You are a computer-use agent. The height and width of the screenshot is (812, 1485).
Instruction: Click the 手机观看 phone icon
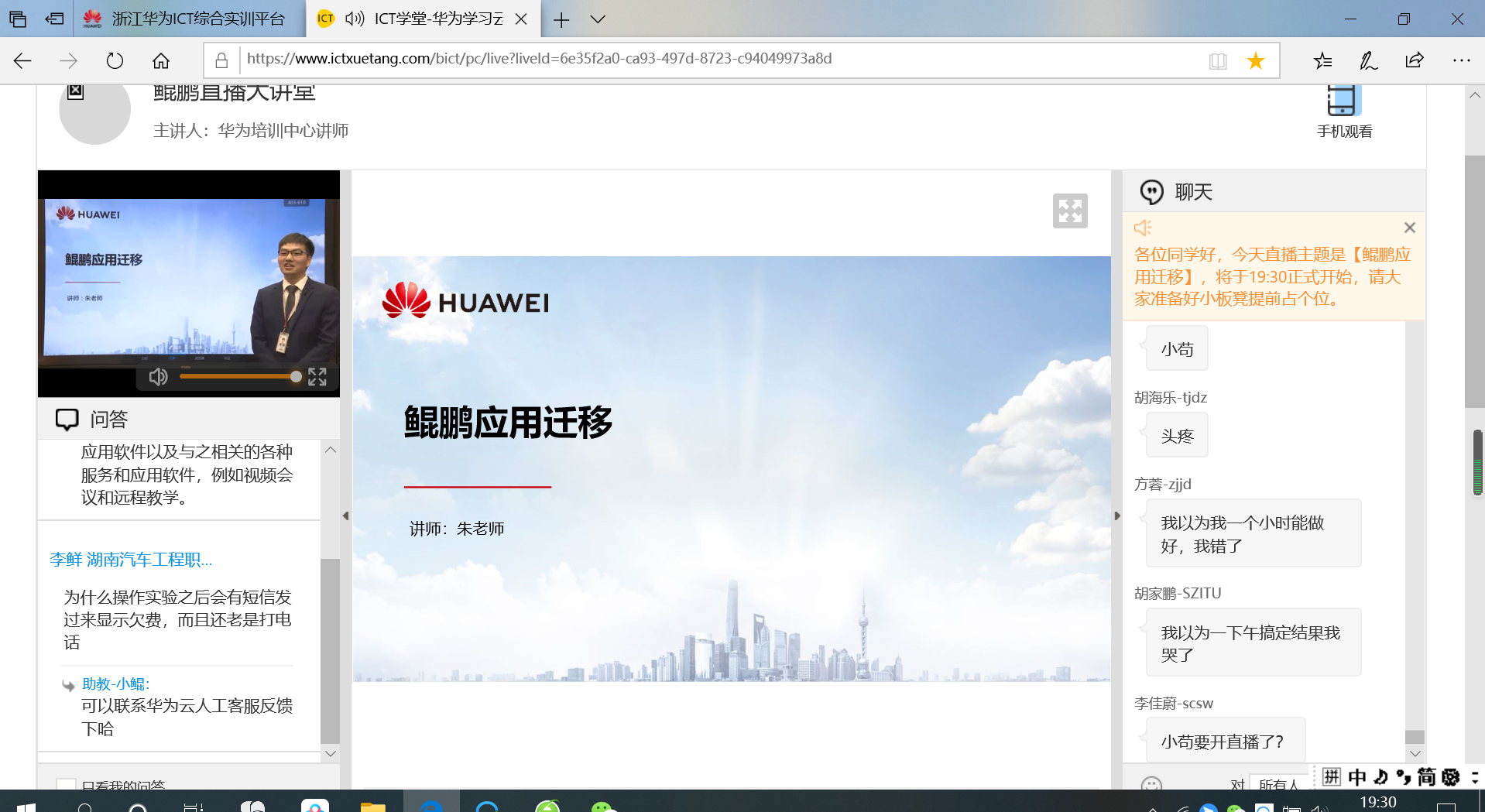(x=1343, y=101)
